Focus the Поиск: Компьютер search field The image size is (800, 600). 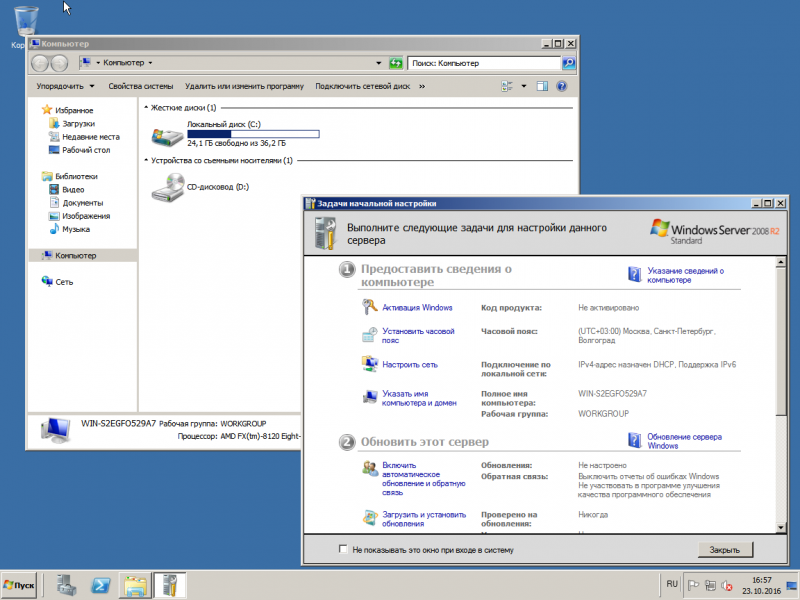pos(484,63)
